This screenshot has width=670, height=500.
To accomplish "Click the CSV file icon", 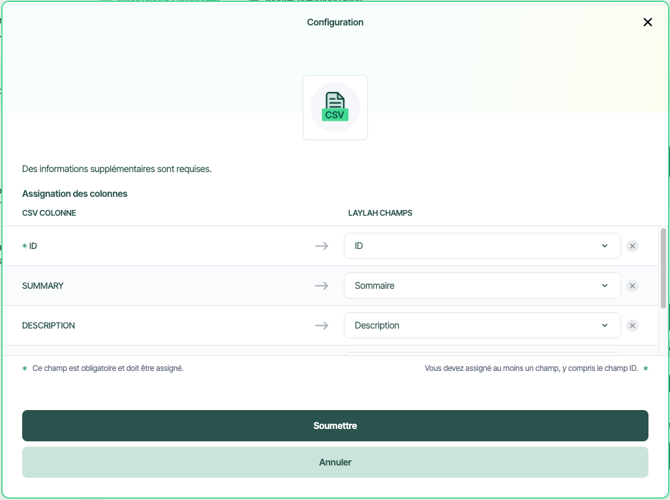I will 335,107.
